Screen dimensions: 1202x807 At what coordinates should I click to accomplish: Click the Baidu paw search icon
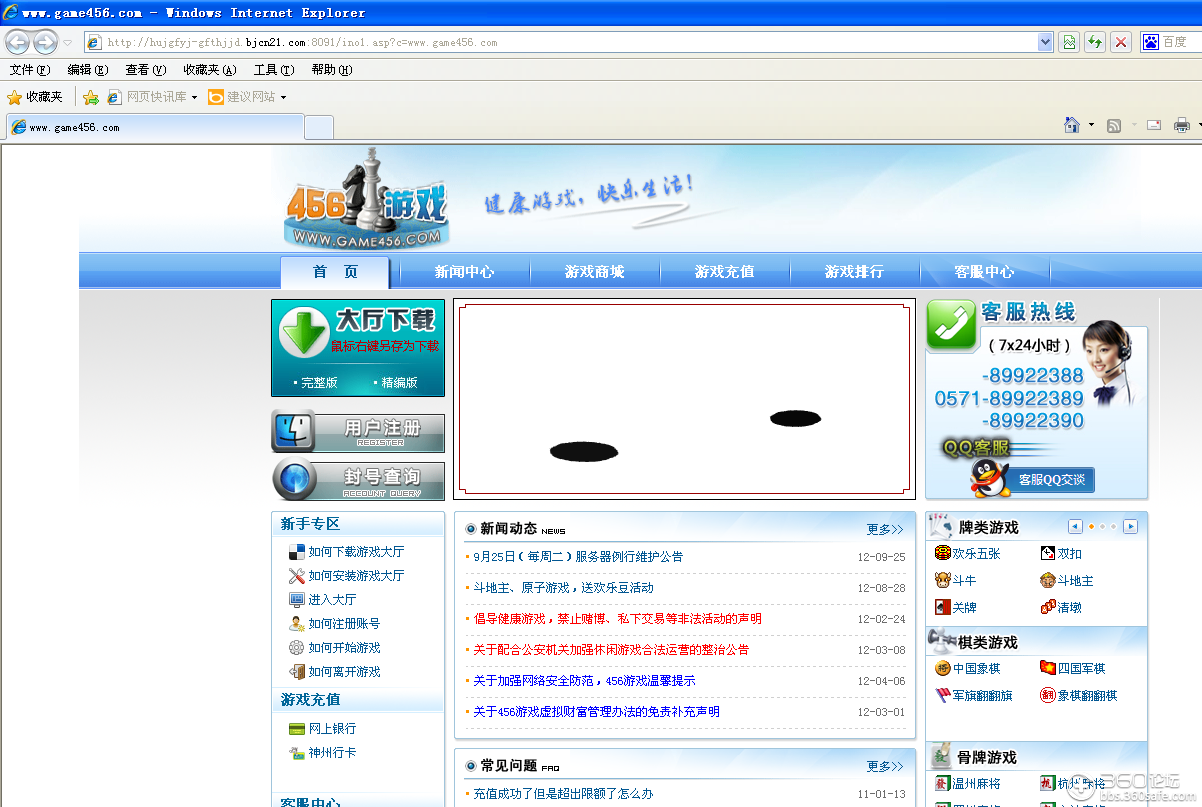[x=1148, y=42]
